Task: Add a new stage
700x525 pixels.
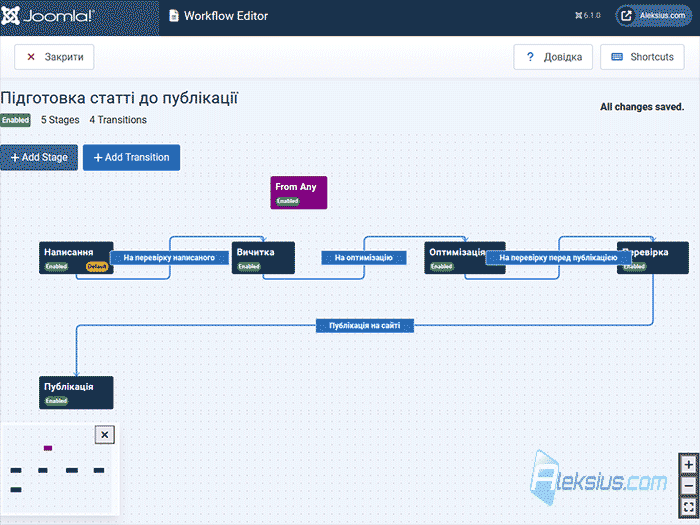Action: coord(39,157)
